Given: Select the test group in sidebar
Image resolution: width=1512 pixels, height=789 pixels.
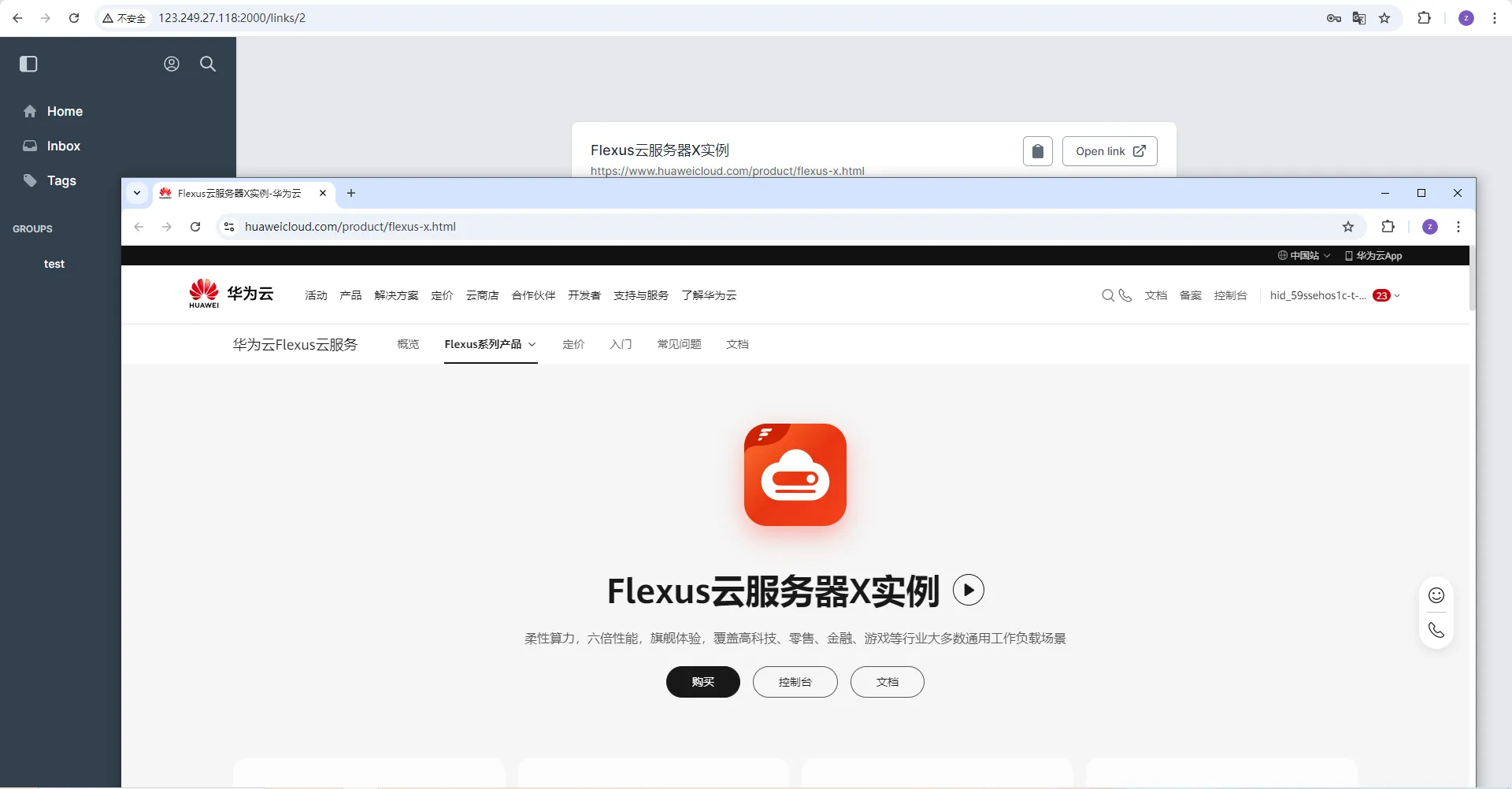Looking at the screenshot, I should click(x=54, y=264).
